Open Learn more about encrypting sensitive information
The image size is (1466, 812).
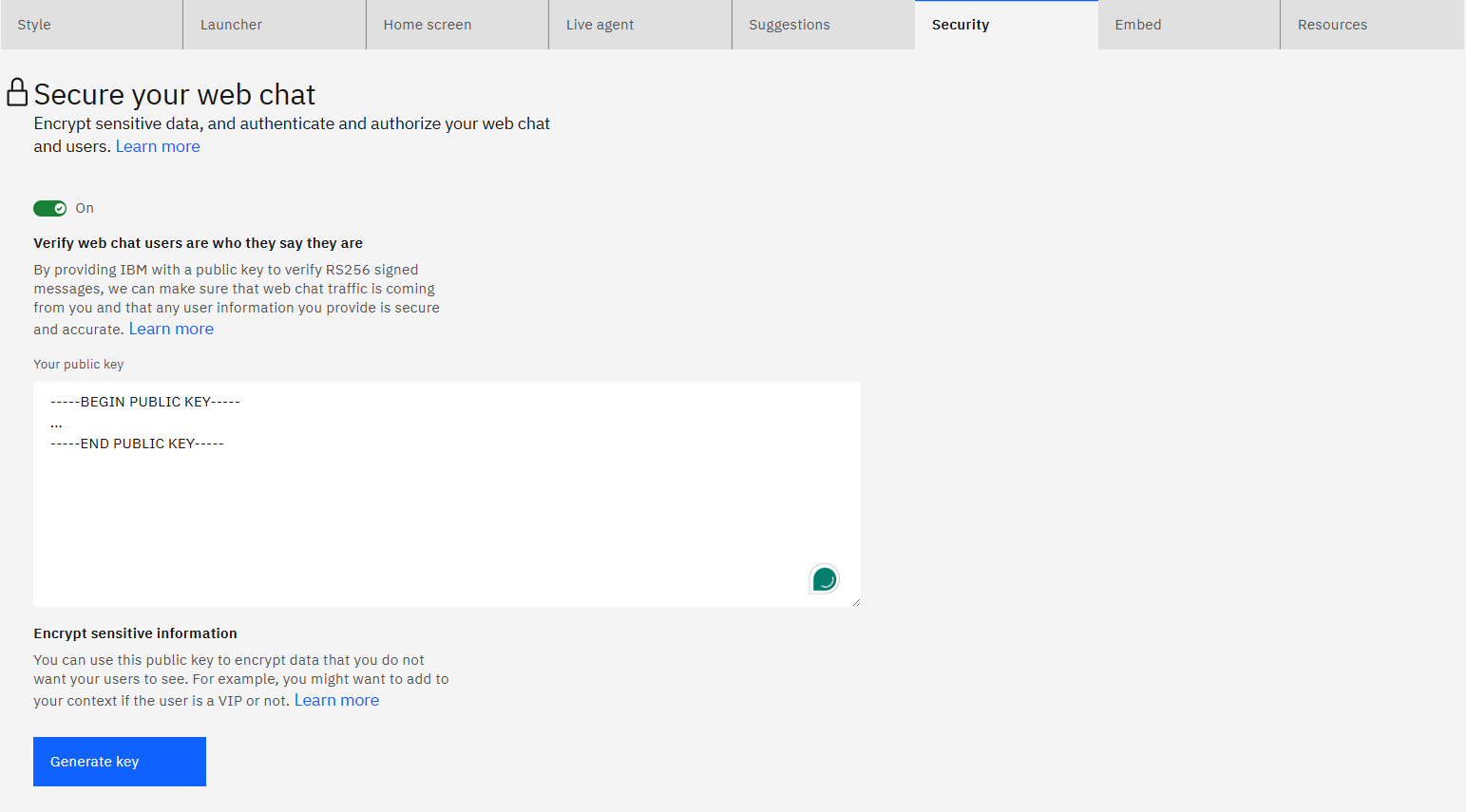(x=336, y=700)
